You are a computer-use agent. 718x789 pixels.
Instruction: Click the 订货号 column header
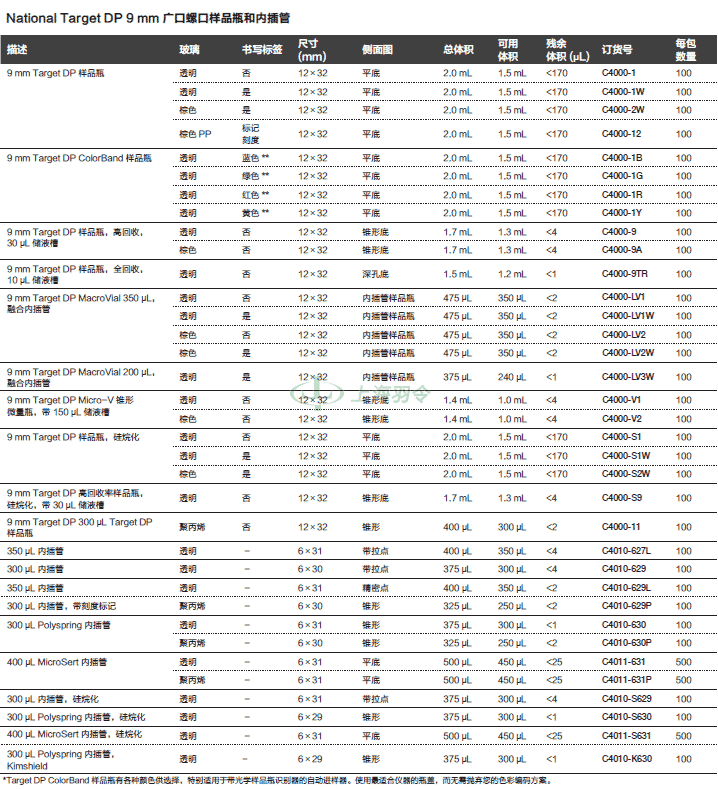click(617, 50)
